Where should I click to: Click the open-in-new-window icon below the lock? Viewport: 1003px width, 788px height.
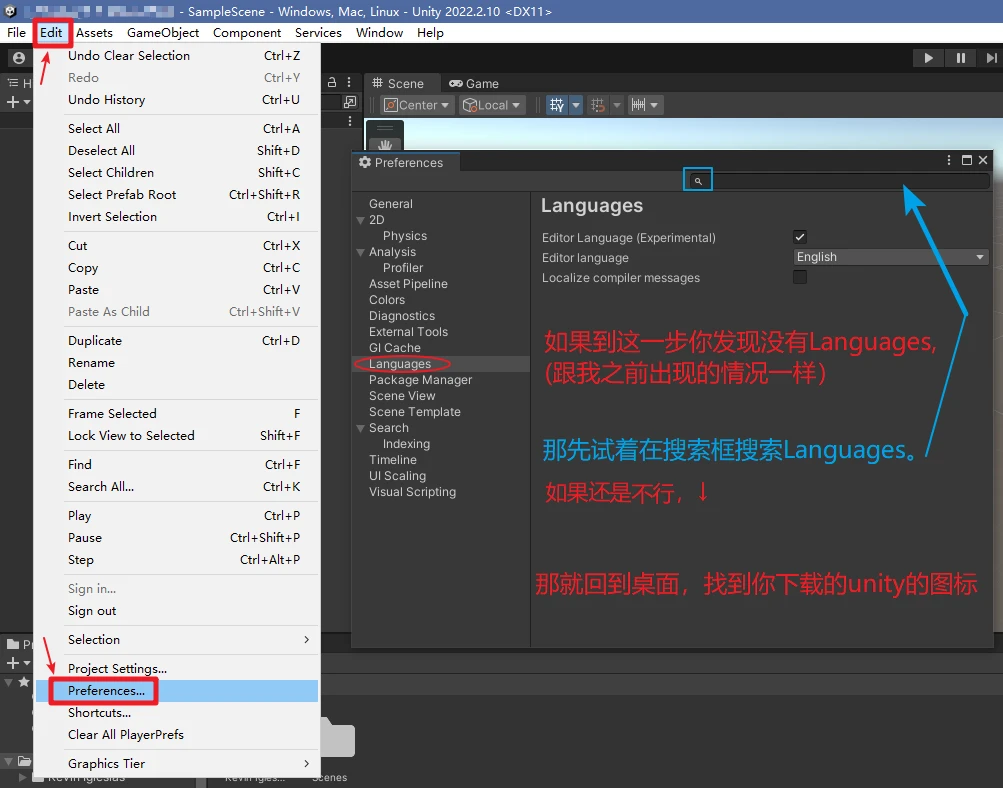(349, 102)
